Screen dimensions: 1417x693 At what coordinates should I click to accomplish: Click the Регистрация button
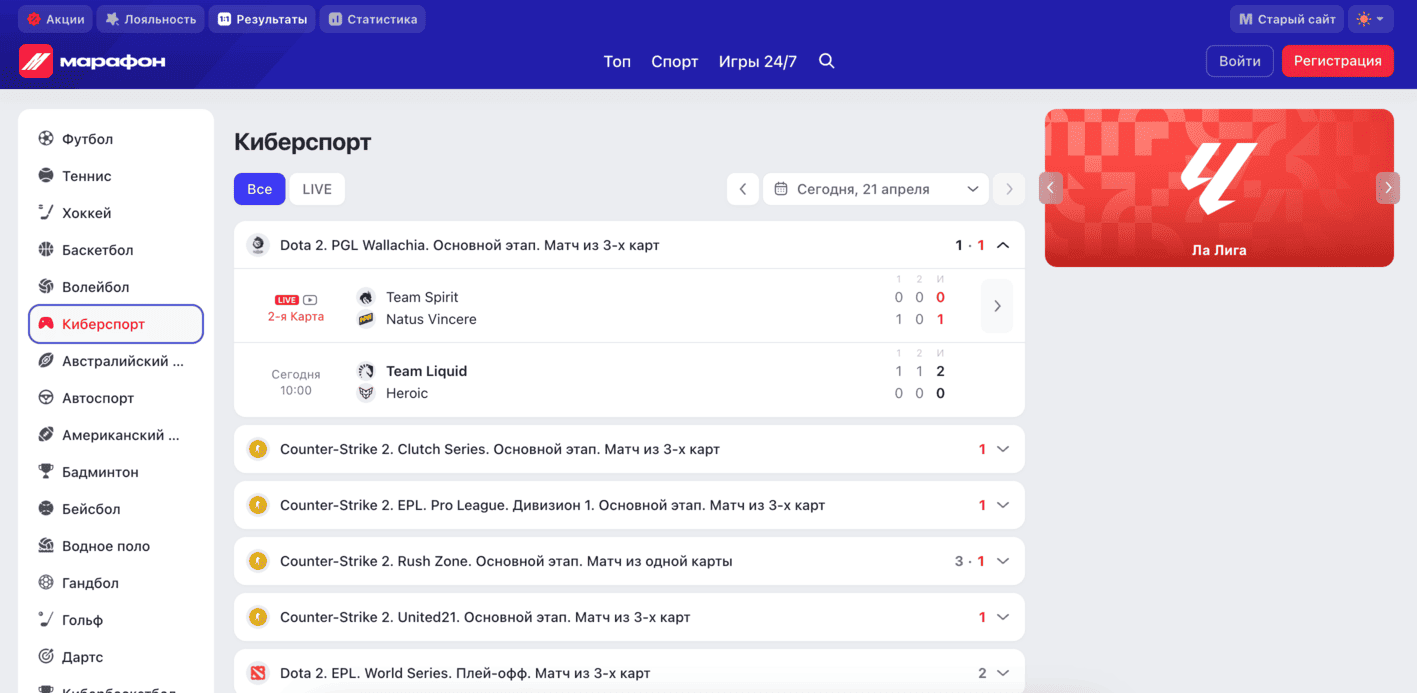(1337, 61)
